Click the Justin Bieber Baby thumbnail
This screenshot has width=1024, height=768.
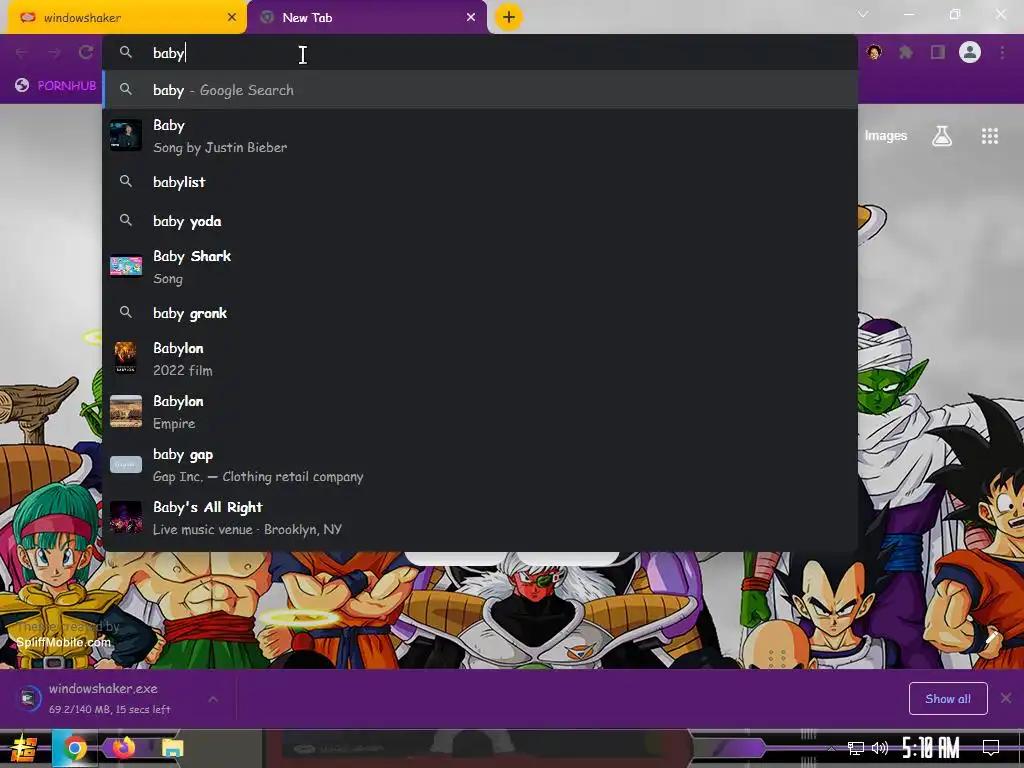pos(125,136)
